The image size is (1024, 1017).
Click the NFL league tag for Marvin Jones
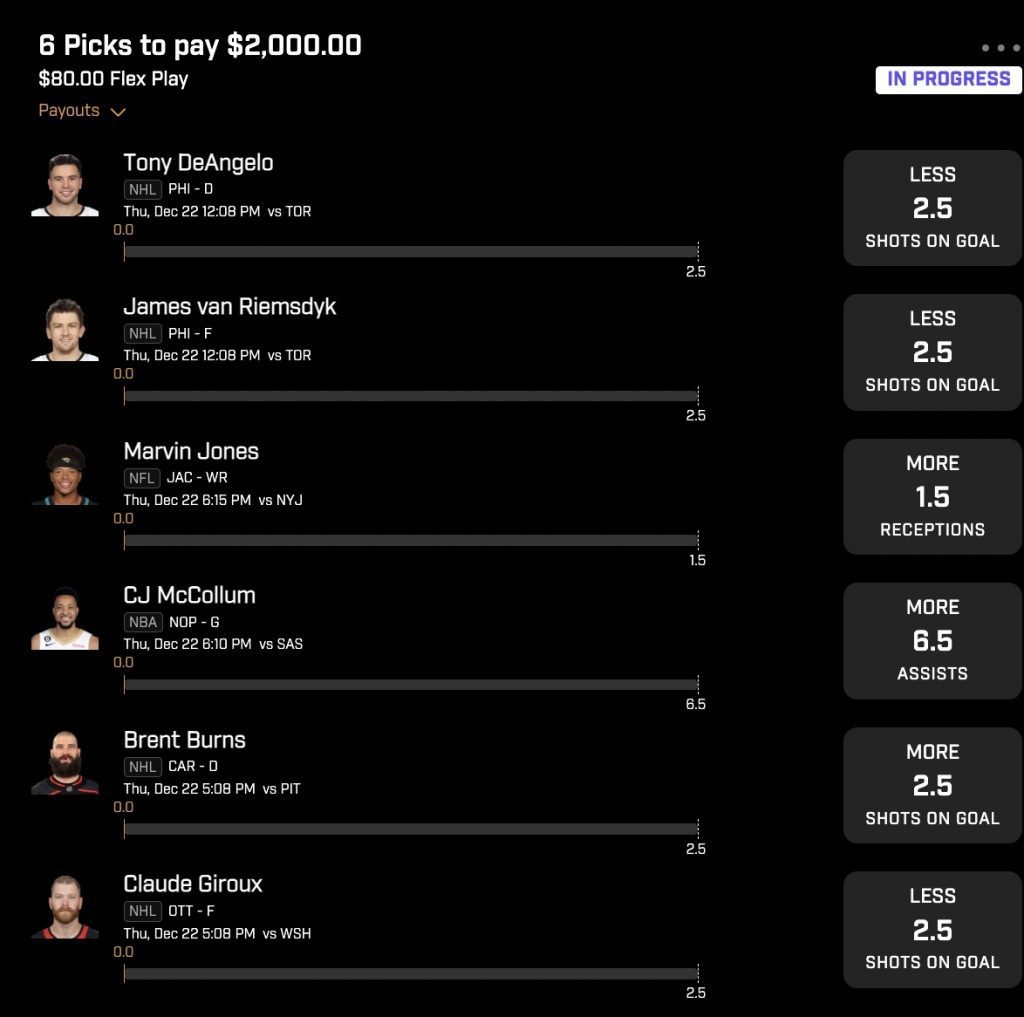click(x=142, y=478)
